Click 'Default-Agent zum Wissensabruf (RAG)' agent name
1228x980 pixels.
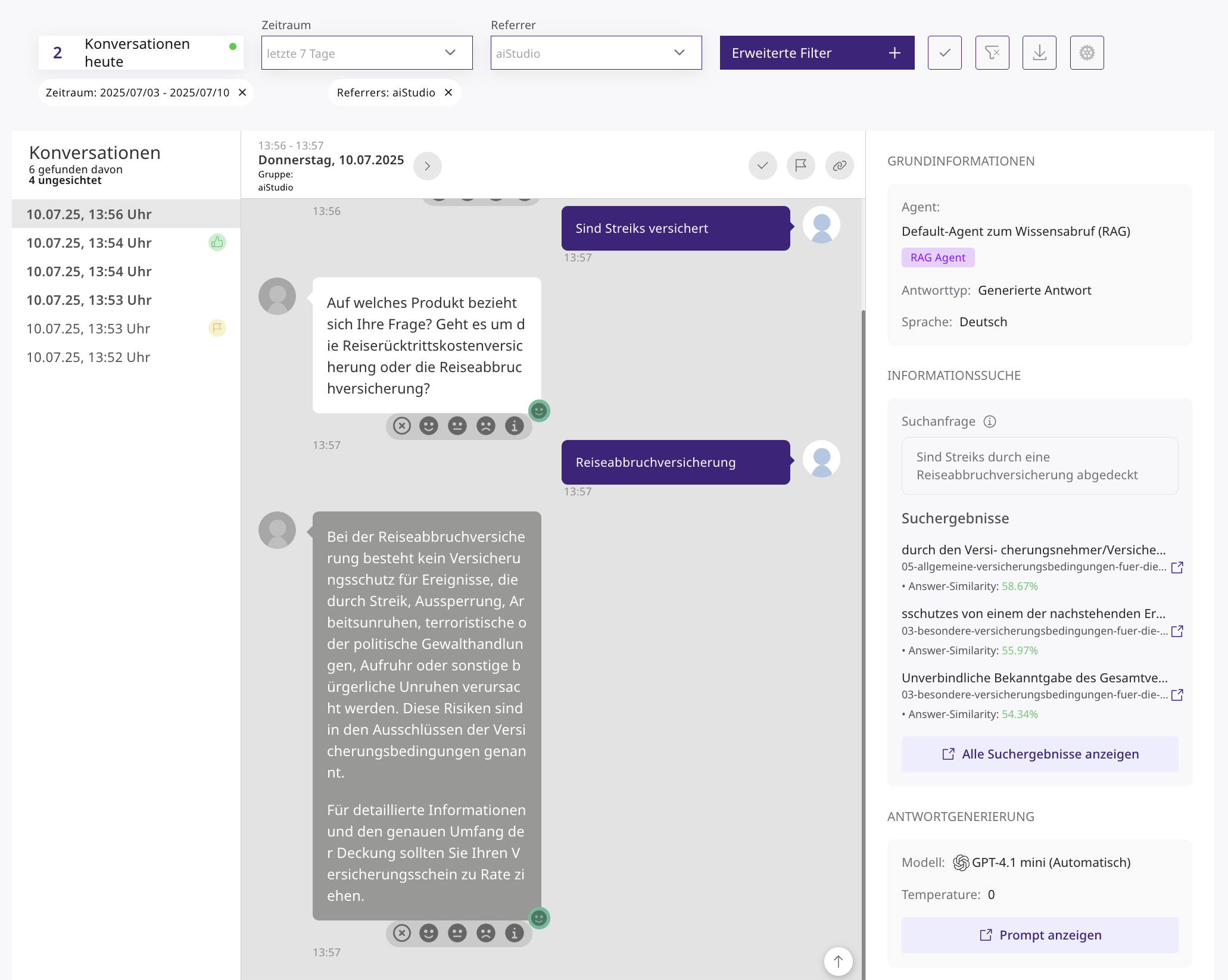point(1016,232)
